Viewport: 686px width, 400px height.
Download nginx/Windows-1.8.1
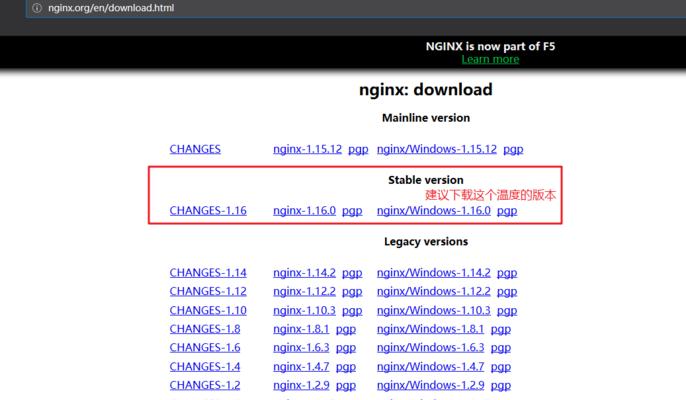point(430,329)
